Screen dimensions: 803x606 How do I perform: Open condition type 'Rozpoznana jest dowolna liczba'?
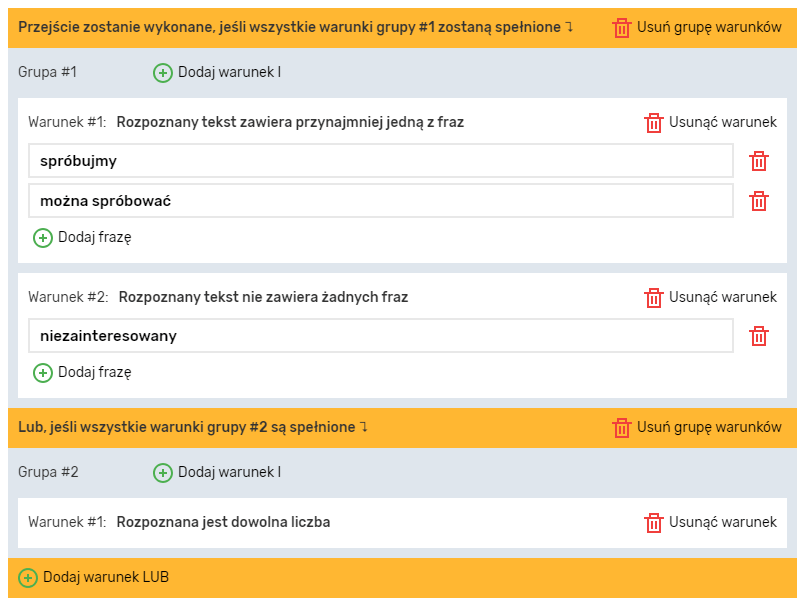(223, 522)
